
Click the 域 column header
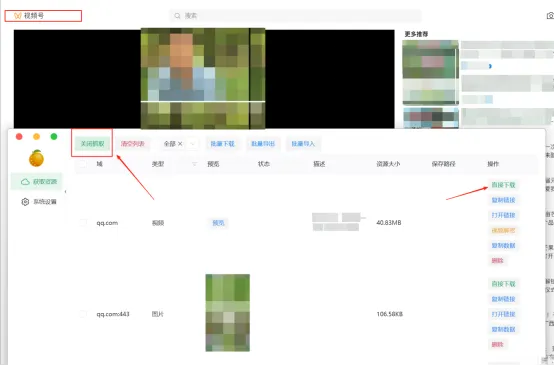click(100, 164)
